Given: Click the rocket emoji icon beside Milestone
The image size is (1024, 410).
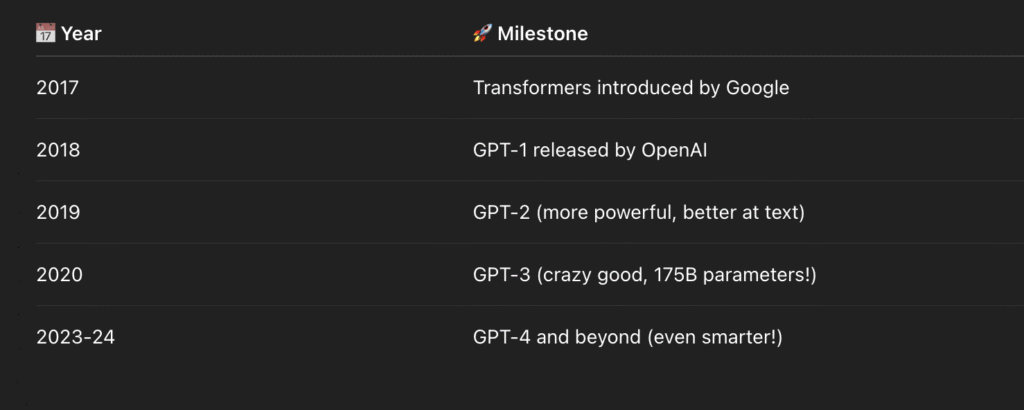Looking at the screenshot, I should point(482,33).
